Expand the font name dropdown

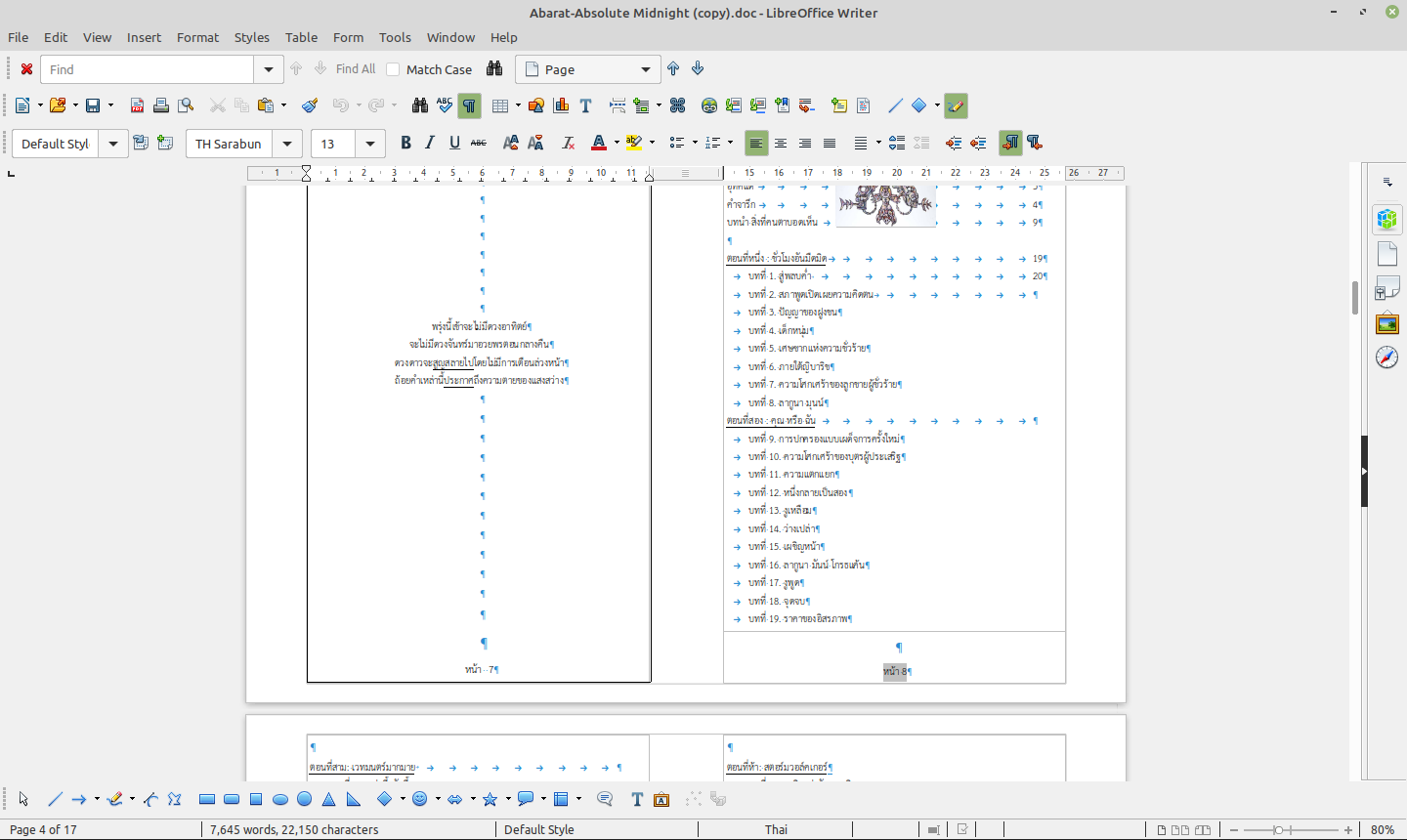(x=286, y=144)
